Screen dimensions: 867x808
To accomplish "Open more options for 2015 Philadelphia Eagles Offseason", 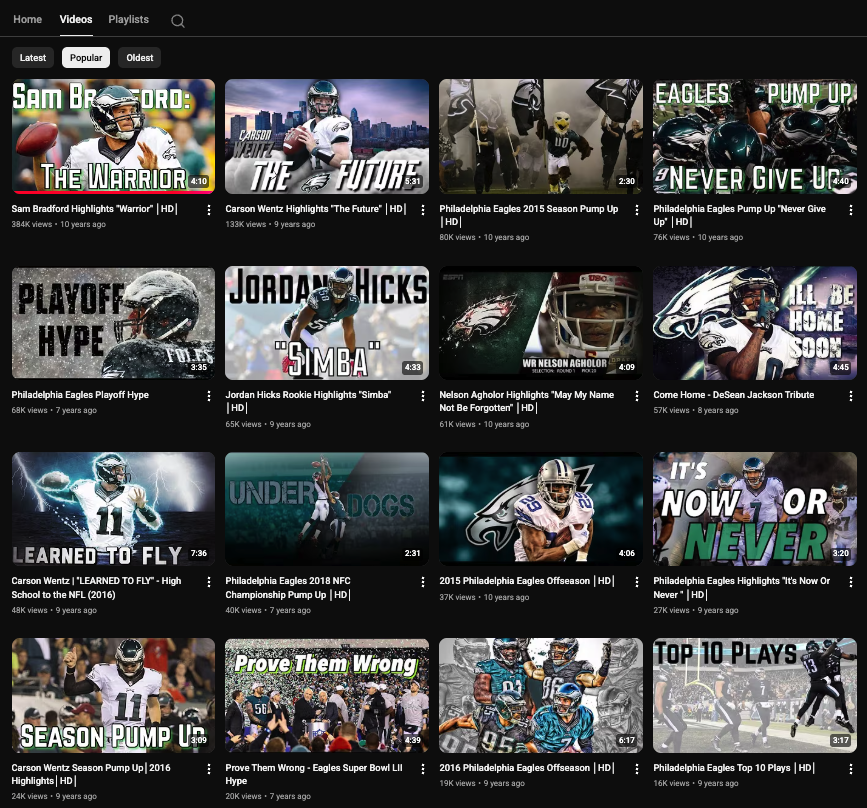I will tap(637, 582).
